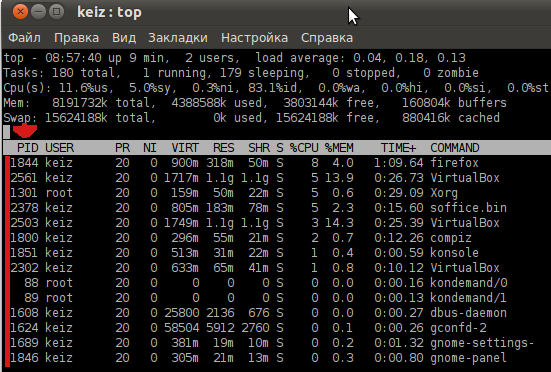Image resolution: width=551 pixels, height=372 pixels.
Task: Select the Xorg process name
Action: click(x=444, y=193)
